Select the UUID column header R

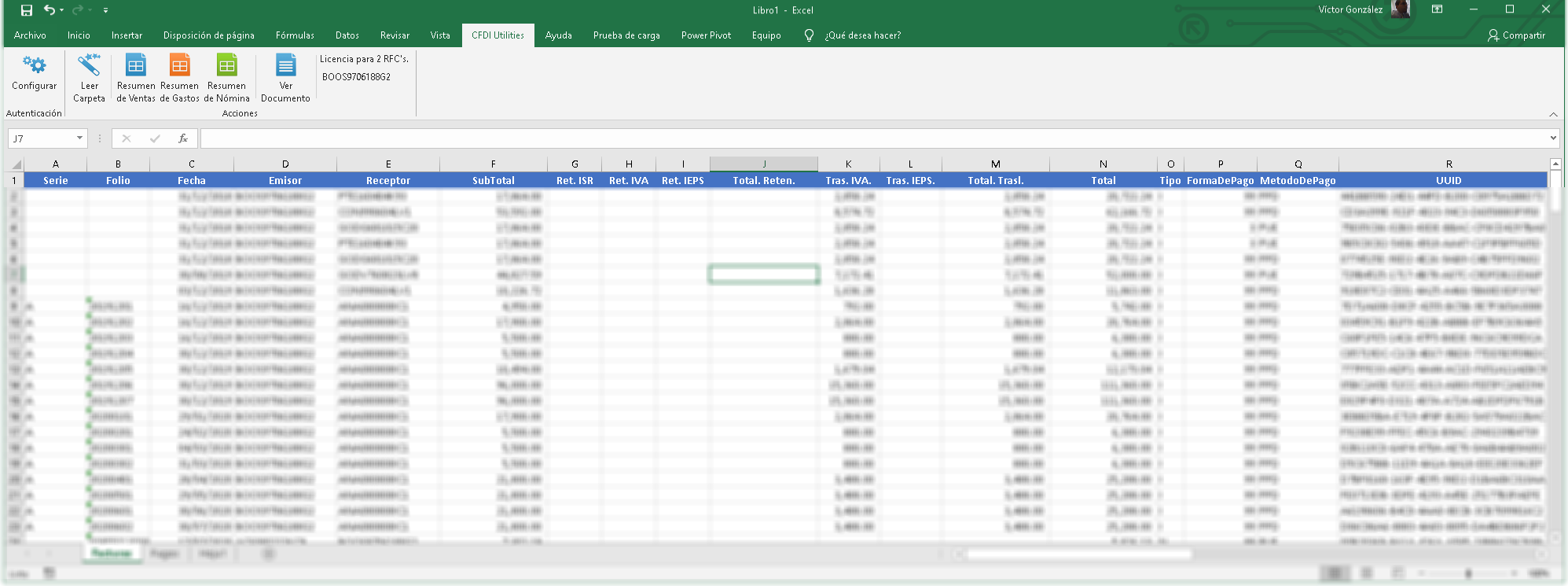(x=1449, y=164)
